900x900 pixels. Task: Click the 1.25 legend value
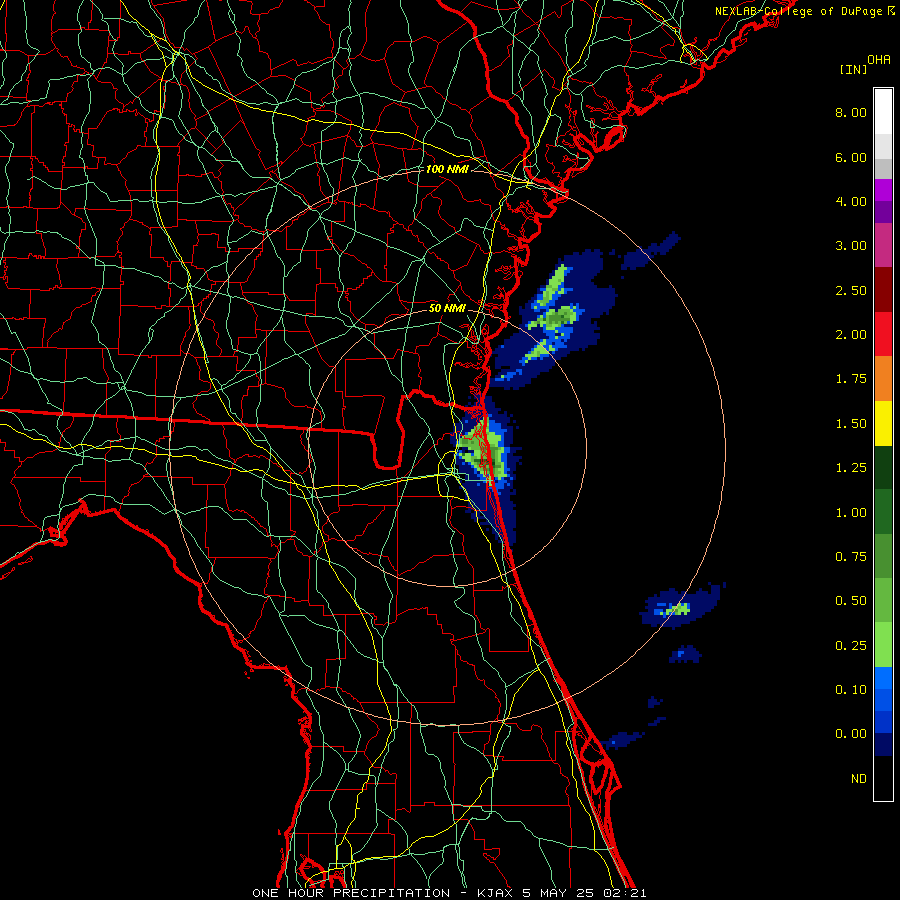[851, 468]
